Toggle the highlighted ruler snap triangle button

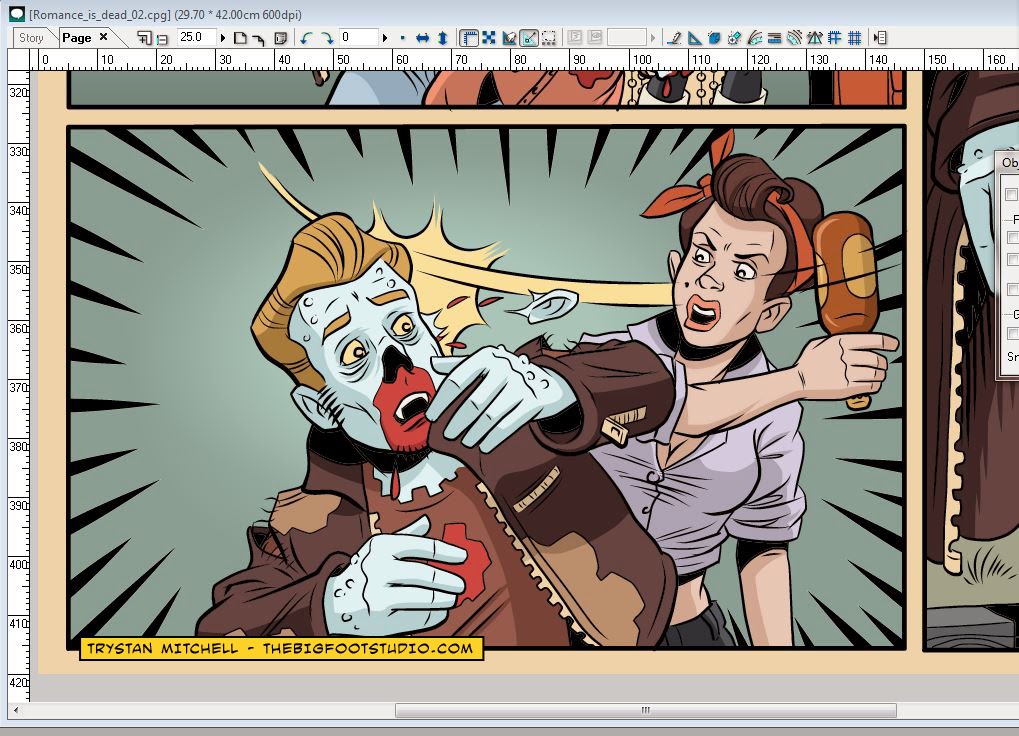tap(529, 38)
